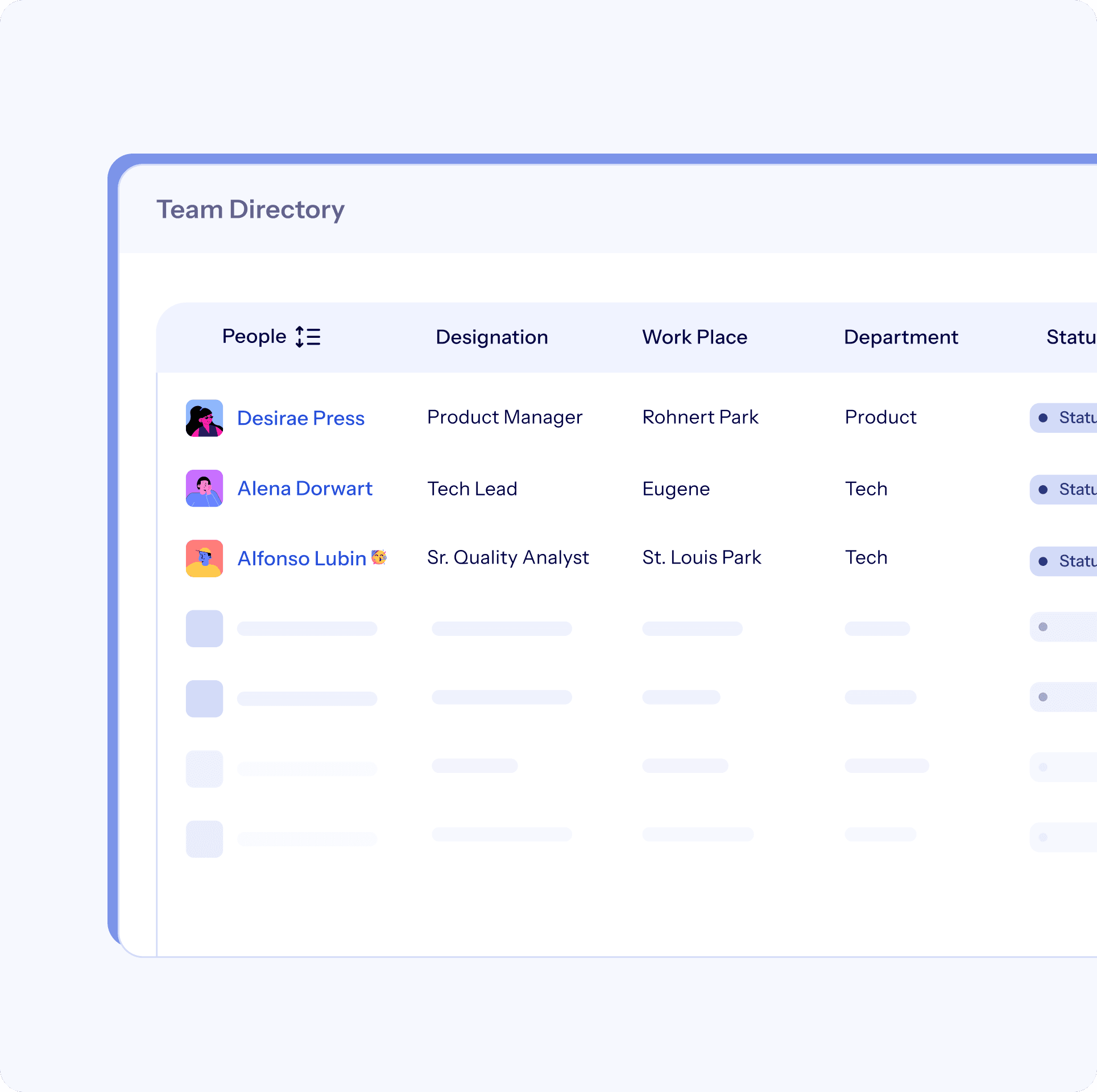Image resolution: width=1097 pixels, height=1092 pixels.
Task: Click Alfonso Lubin's avatar
Action: point(204,559)
